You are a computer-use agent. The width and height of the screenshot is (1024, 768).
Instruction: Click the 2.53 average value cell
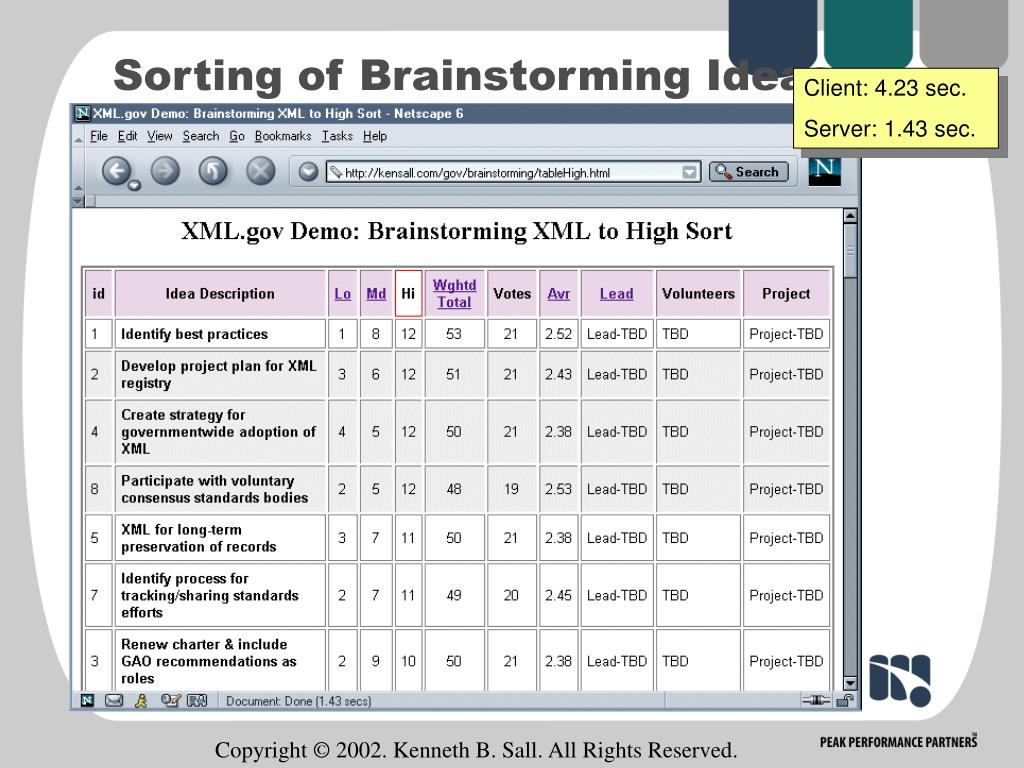[558, 489]
